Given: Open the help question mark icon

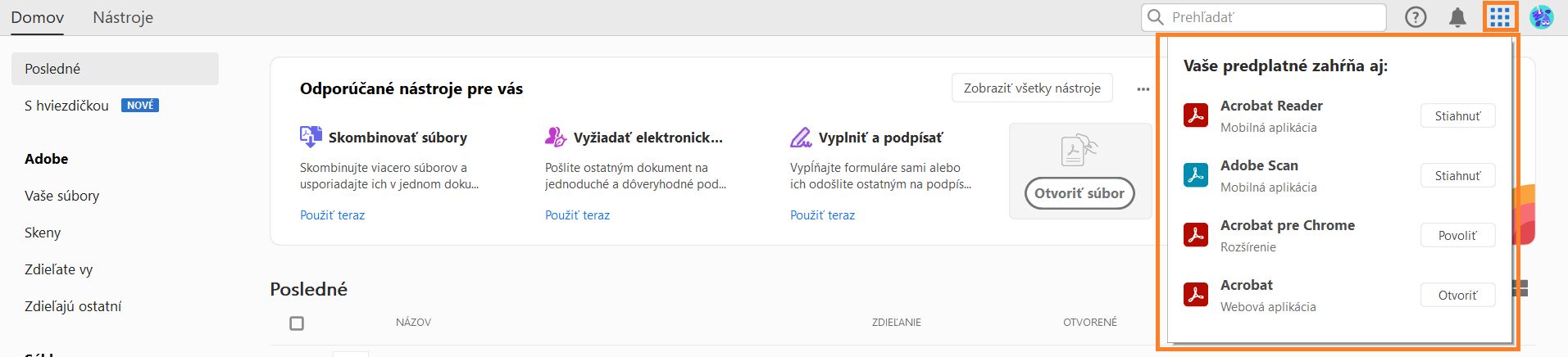Looking at the screenshot, I should [1416, 17].
